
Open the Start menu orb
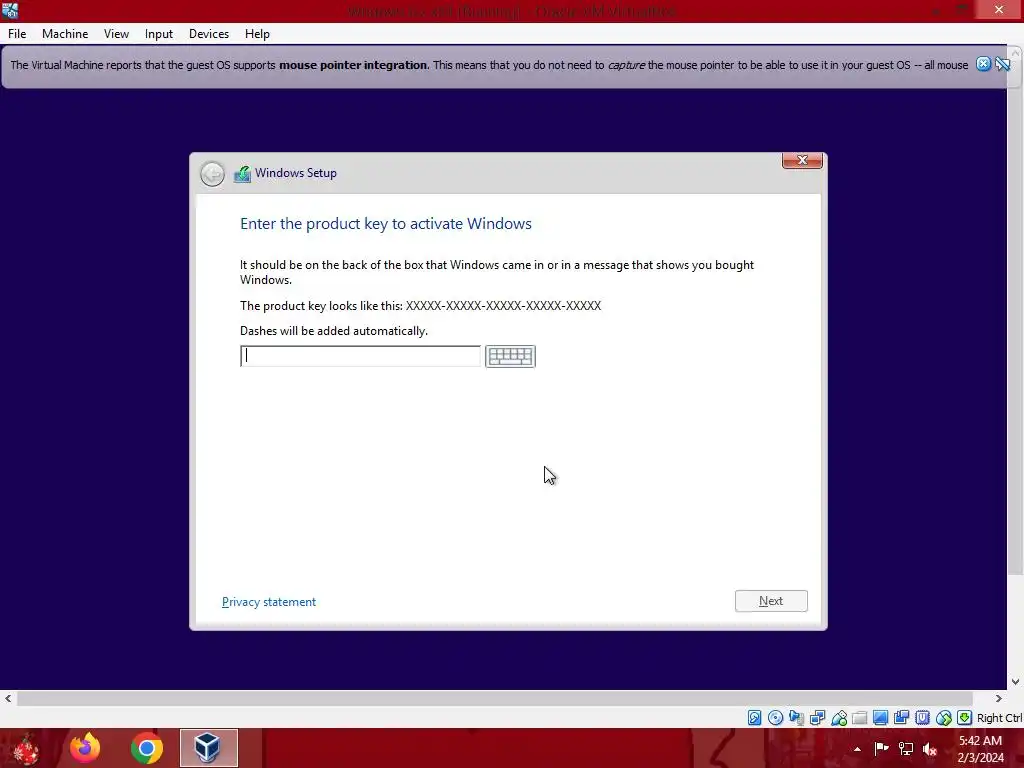pyautogui.click(x=25, y=749)
